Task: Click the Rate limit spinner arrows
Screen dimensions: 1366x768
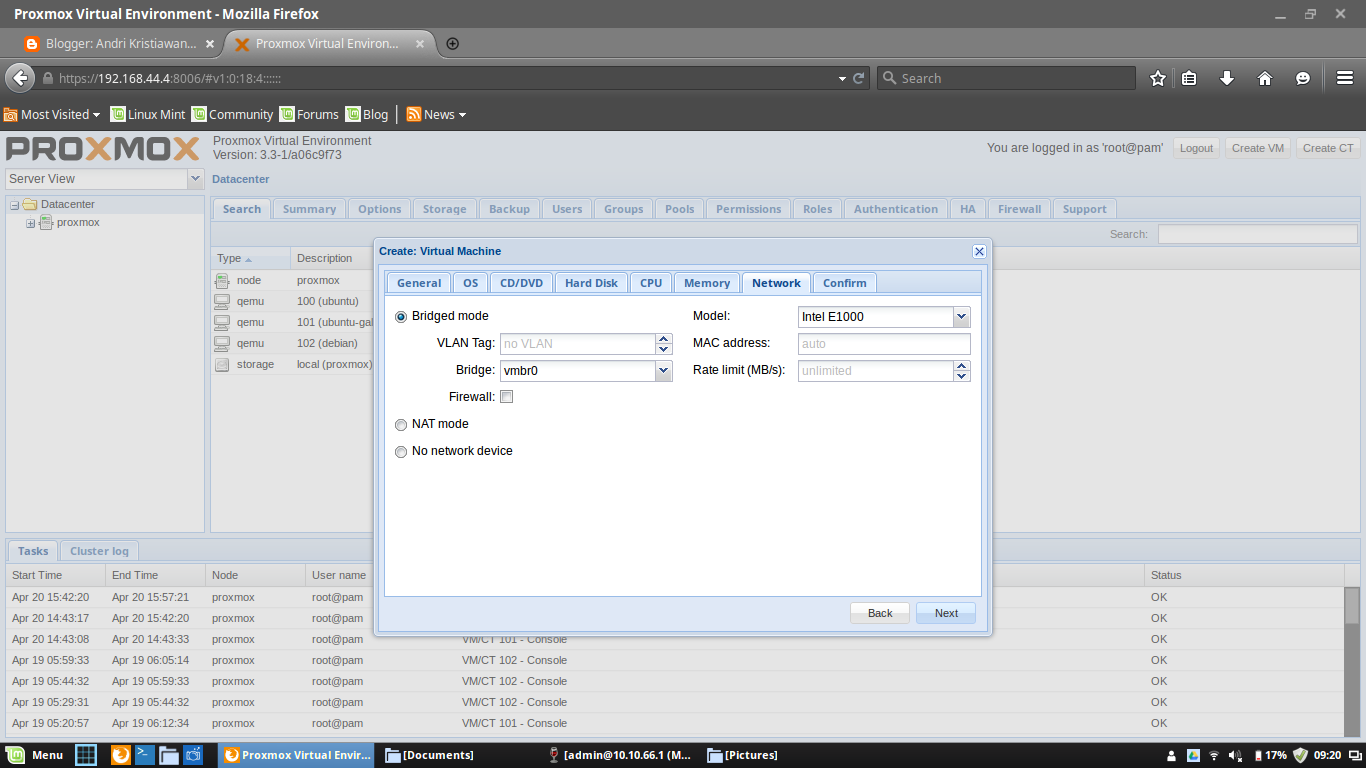Action: (x=962, y=370)
